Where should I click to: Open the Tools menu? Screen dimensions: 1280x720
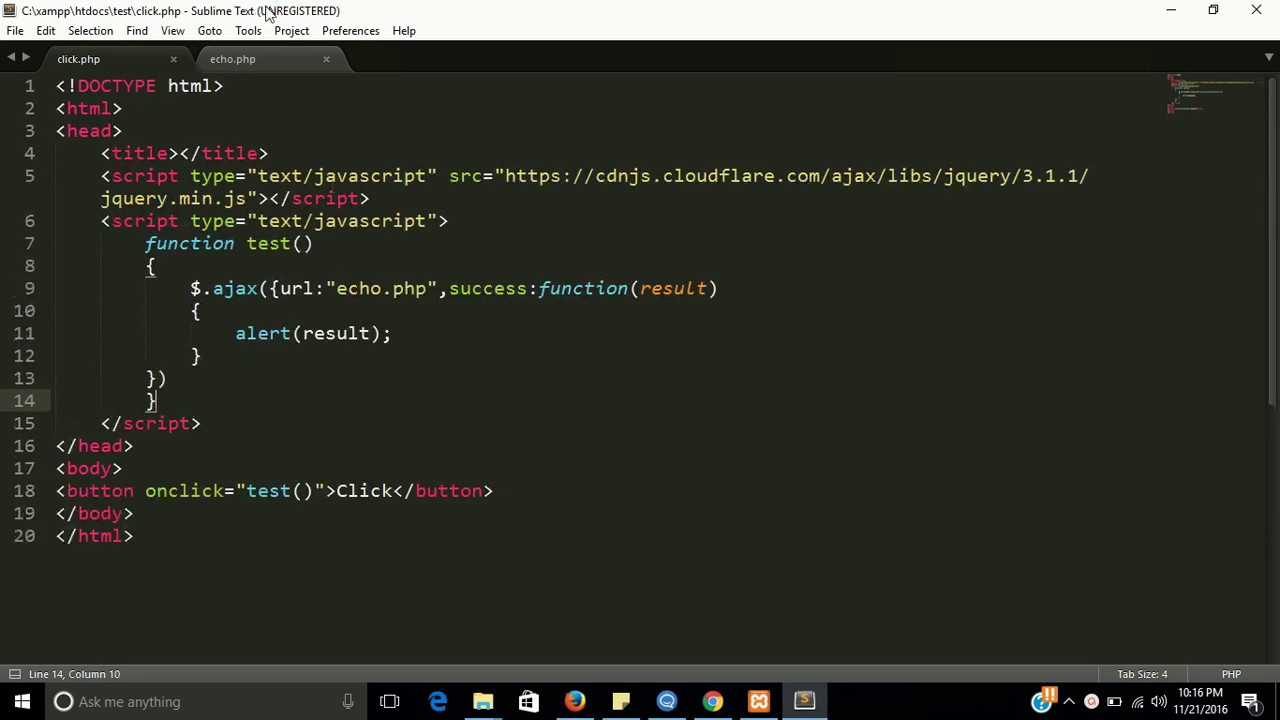point(248,31)
